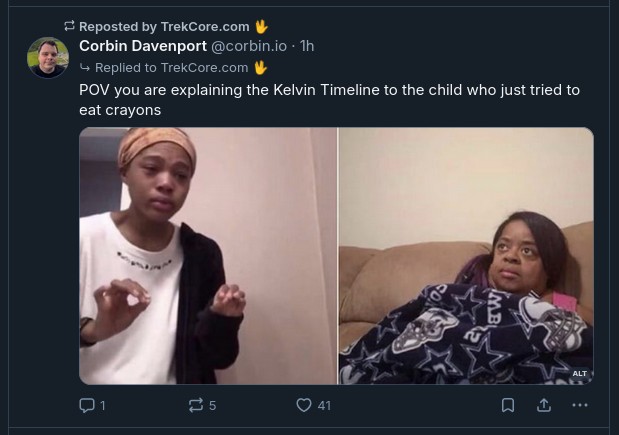Open the three-dot more options menu

point(580,405)
